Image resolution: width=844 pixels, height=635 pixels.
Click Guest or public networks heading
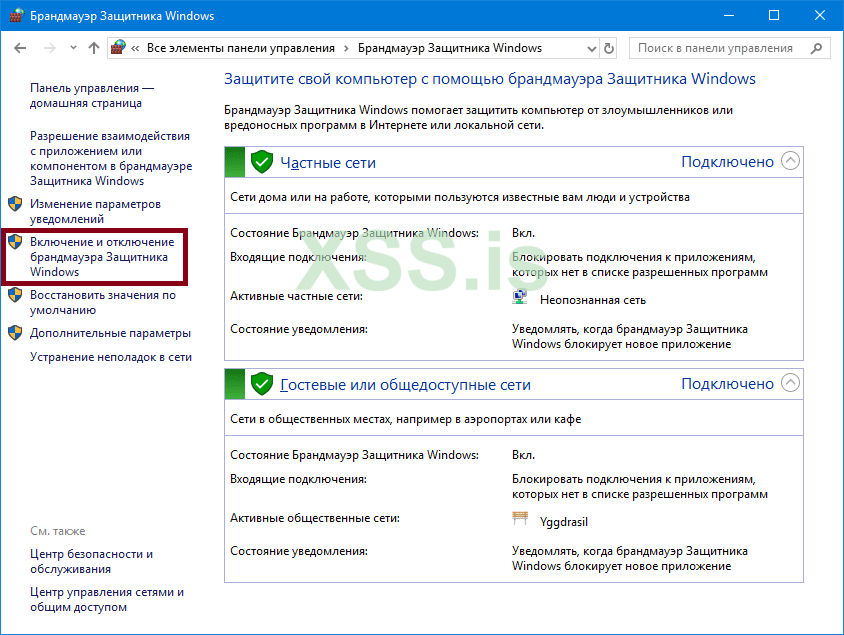point(405,385)
